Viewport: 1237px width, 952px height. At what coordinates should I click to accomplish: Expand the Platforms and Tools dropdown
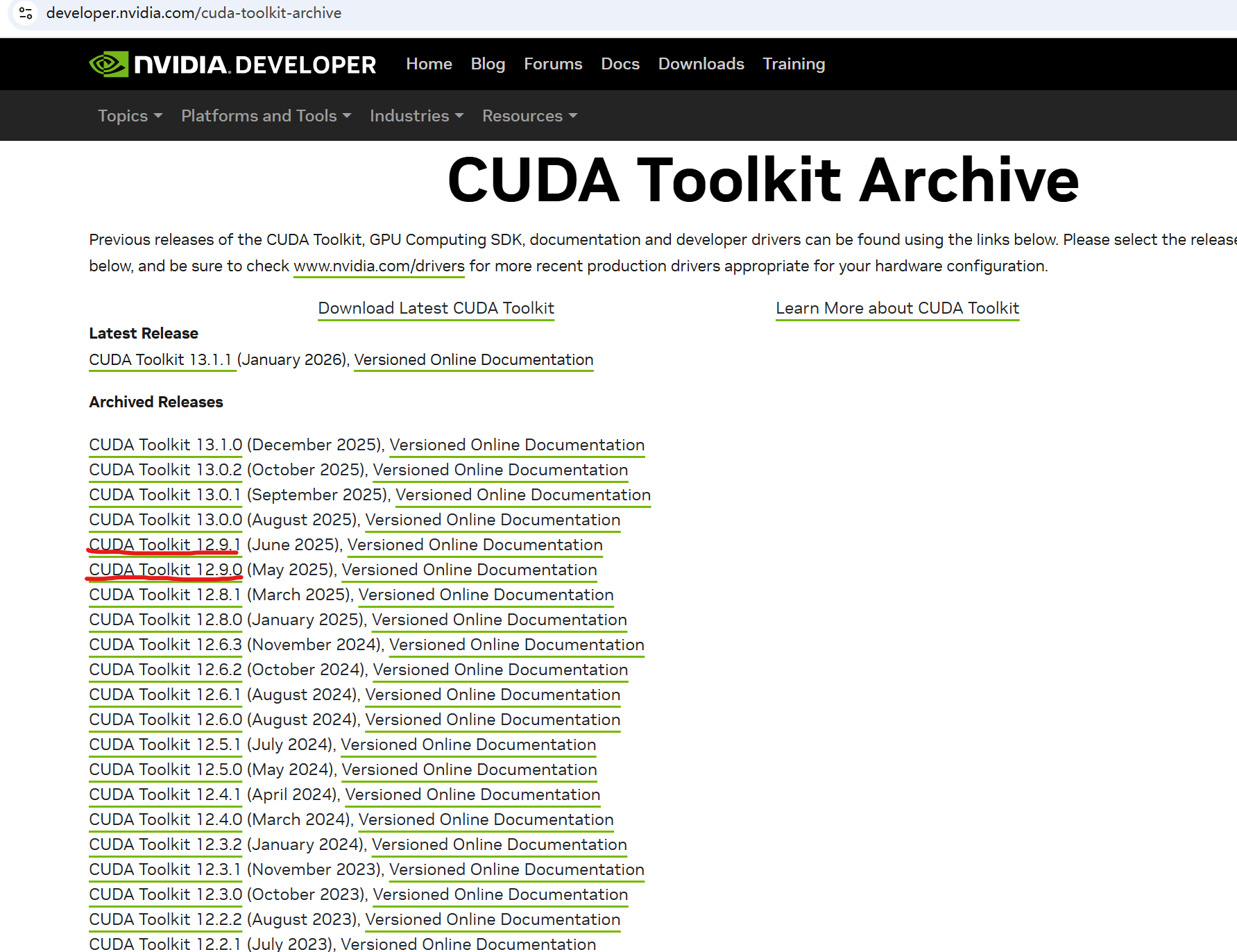(266, 116)
